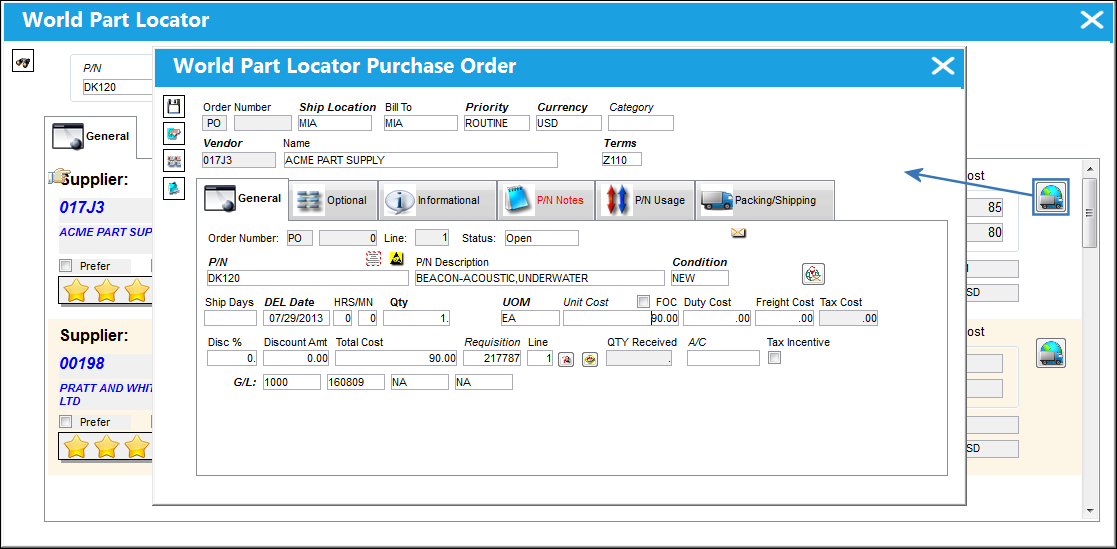The image size is (1117, 549).
Task: Click the third star rating for supplier 017J3
Action: (x=137, y=291)
